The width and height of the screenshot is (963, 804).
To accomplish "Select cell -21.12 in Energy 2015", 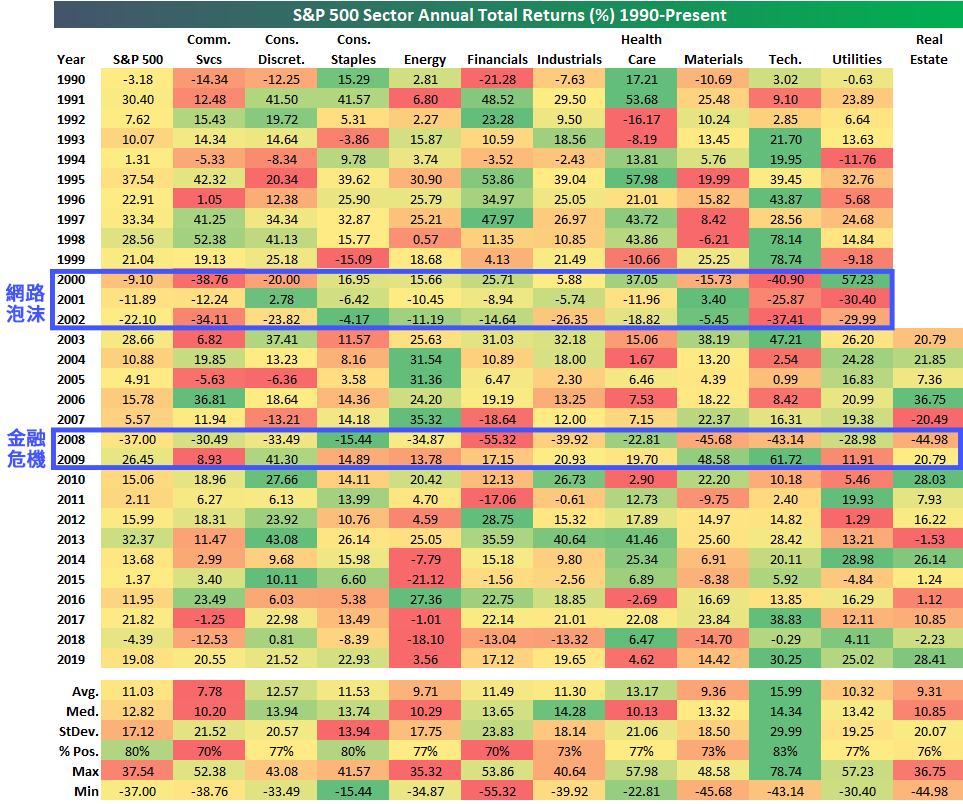I will pyautogui.click(x=425, y=580).
